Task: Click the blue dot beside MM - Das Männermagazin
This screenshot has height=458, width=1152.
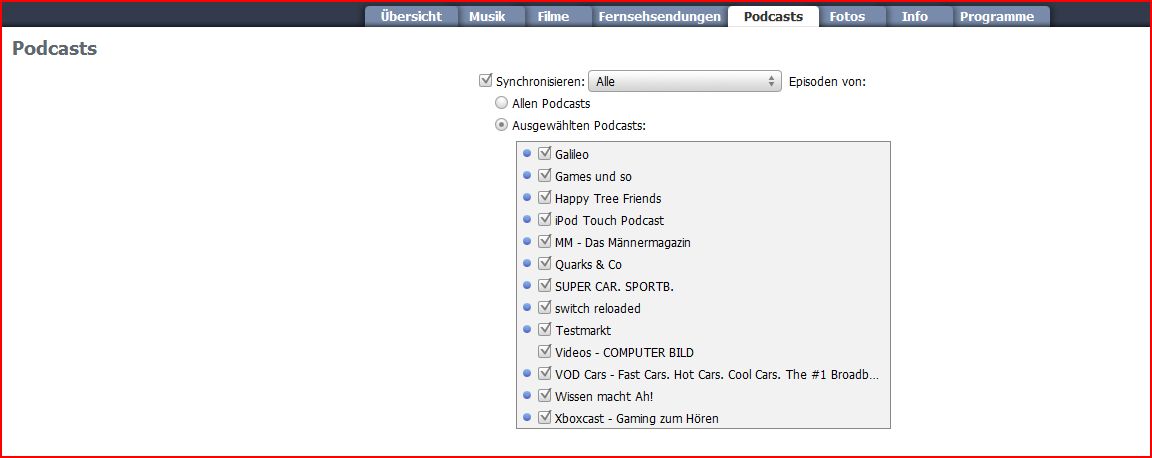Action: pos(527,241)
